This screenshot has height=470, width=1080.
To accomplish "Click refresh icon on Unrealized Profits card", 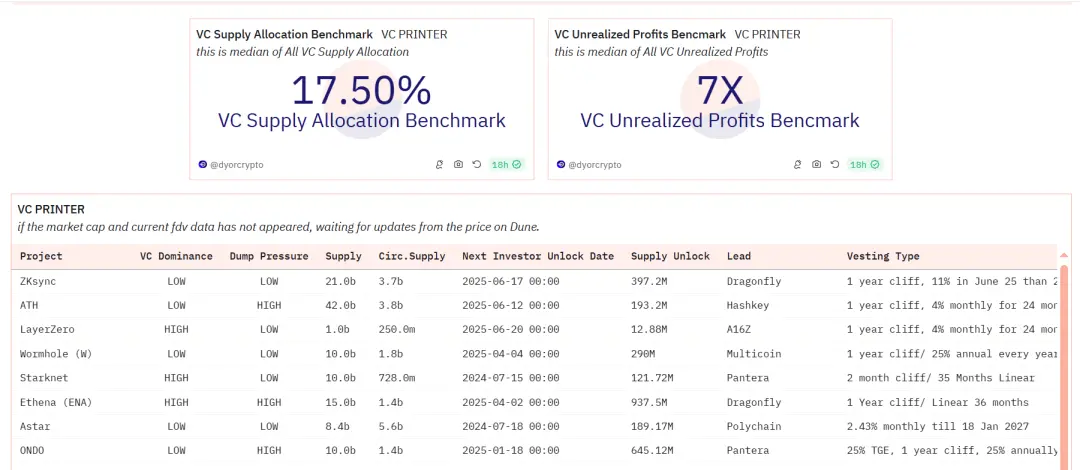I will click(835, 164).
